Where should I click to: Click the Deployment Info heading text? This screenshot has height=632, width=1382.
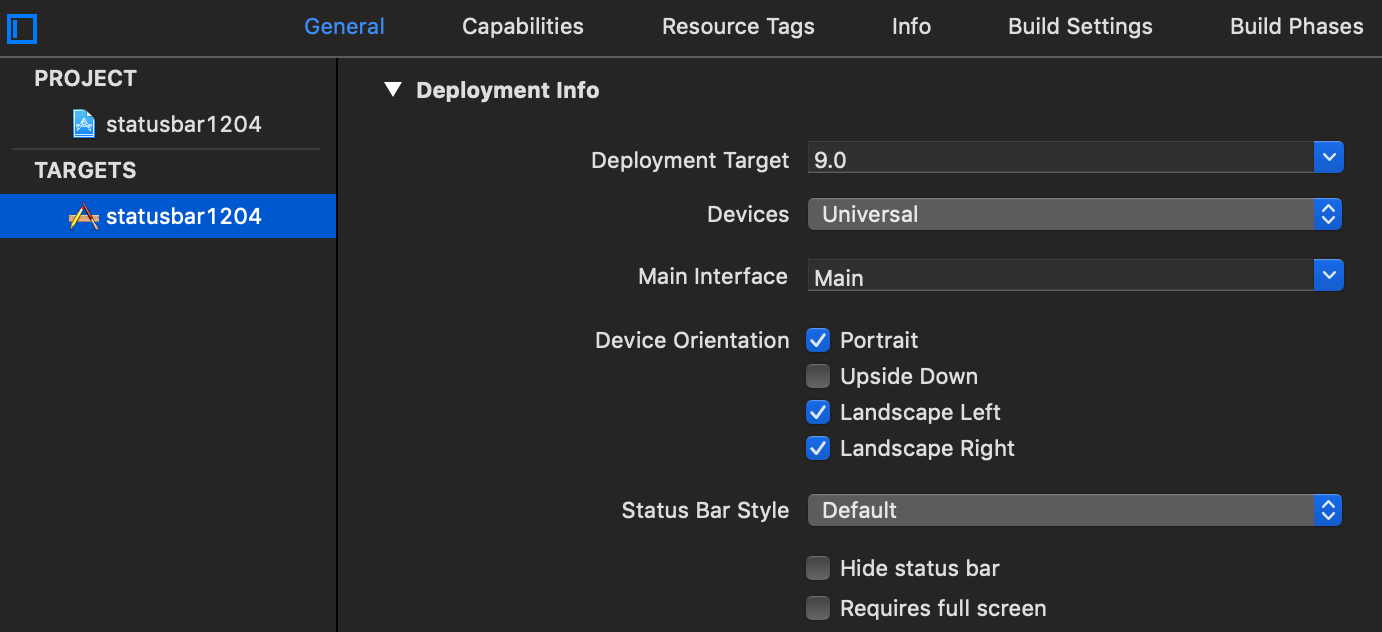point(508,90)
